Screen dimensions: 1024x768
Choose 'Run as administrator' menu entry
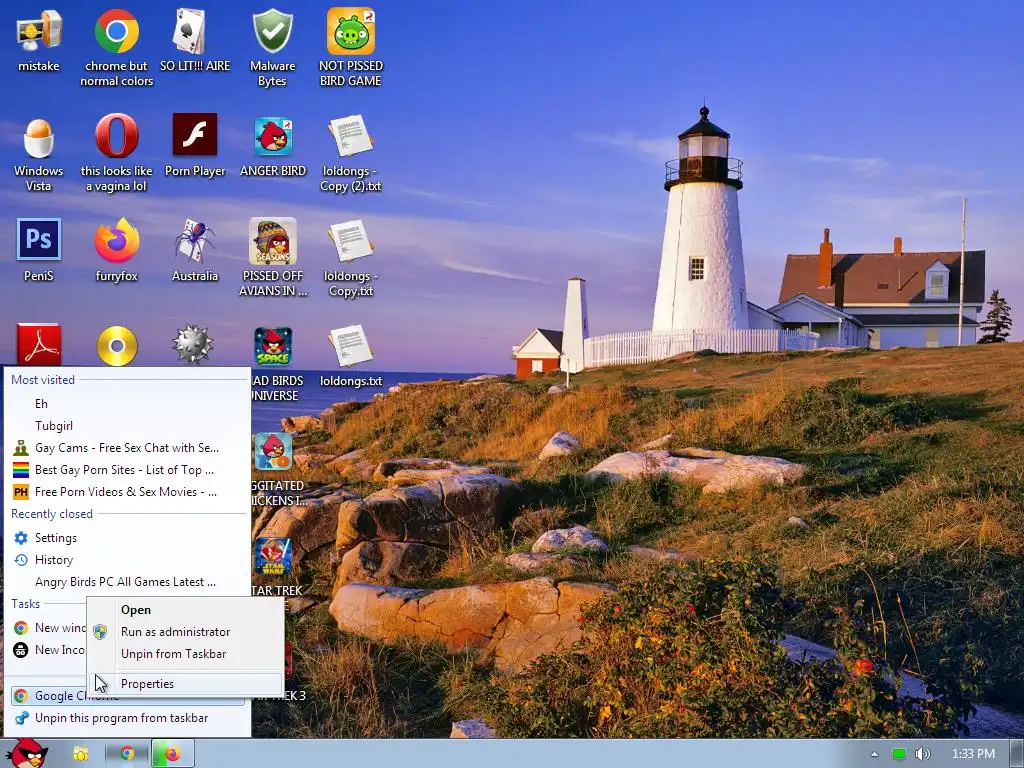click(186, 632)
